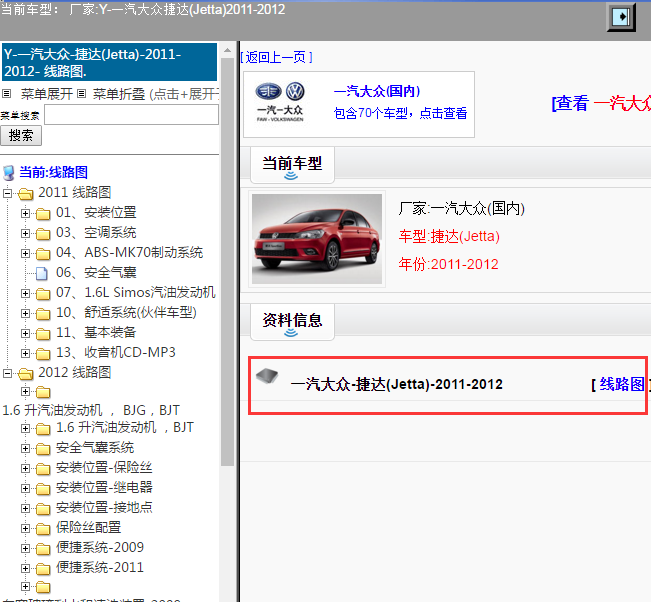Click the 当前:线路图 computer icon
This screenshot has width=651, height=602.
click(8, 173)
